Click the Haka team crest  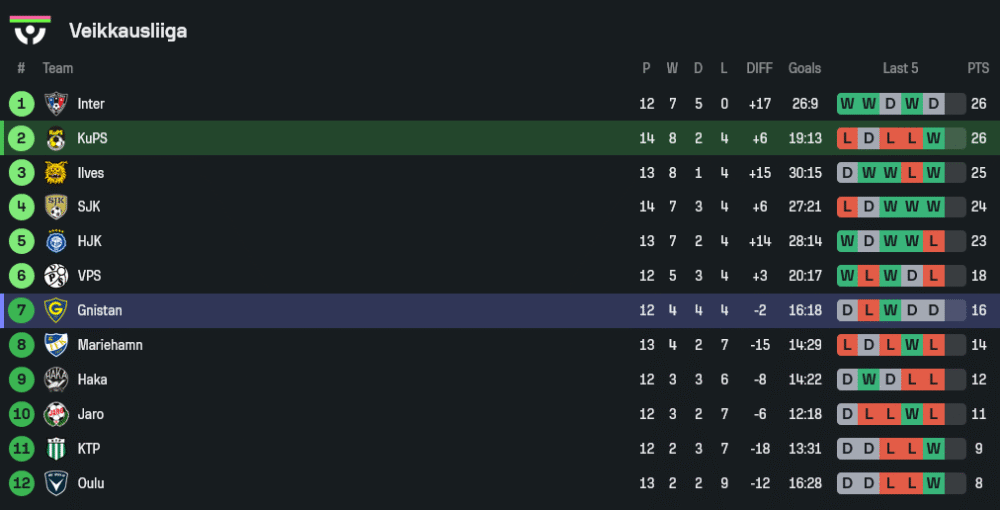click(55, 380)
